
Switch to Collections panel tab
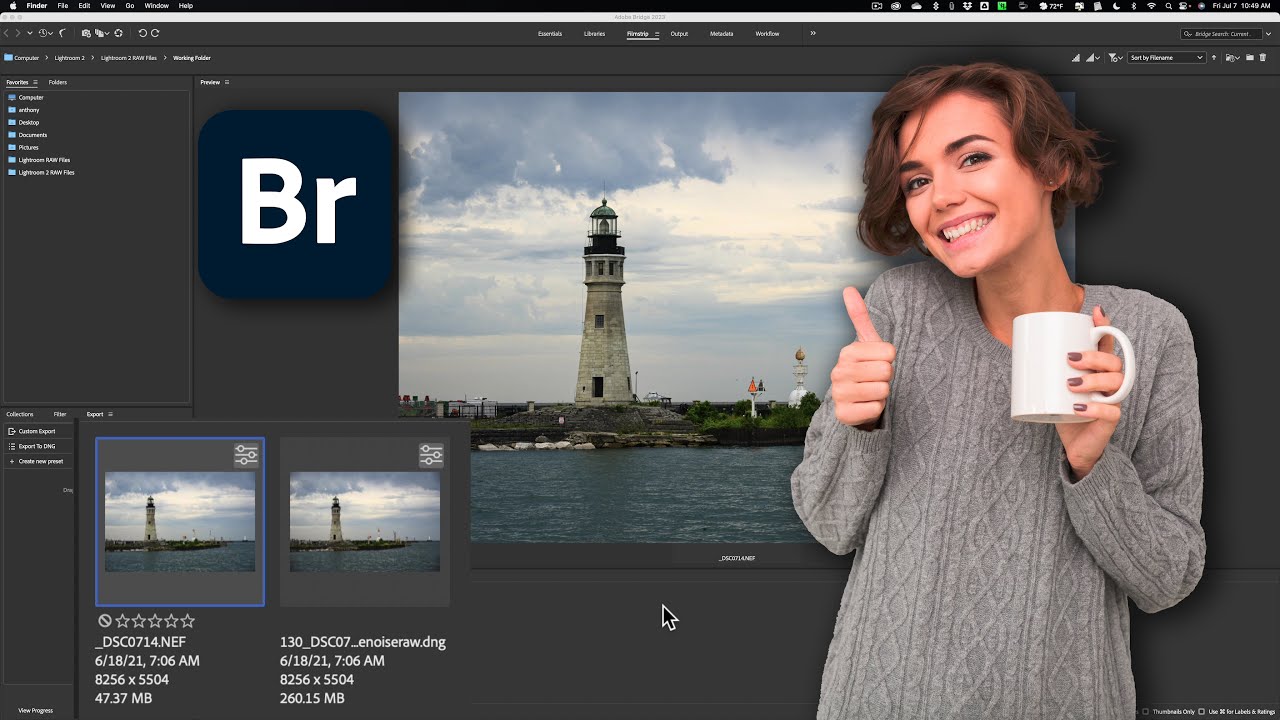pyautogui.click(x=20, y=414)
